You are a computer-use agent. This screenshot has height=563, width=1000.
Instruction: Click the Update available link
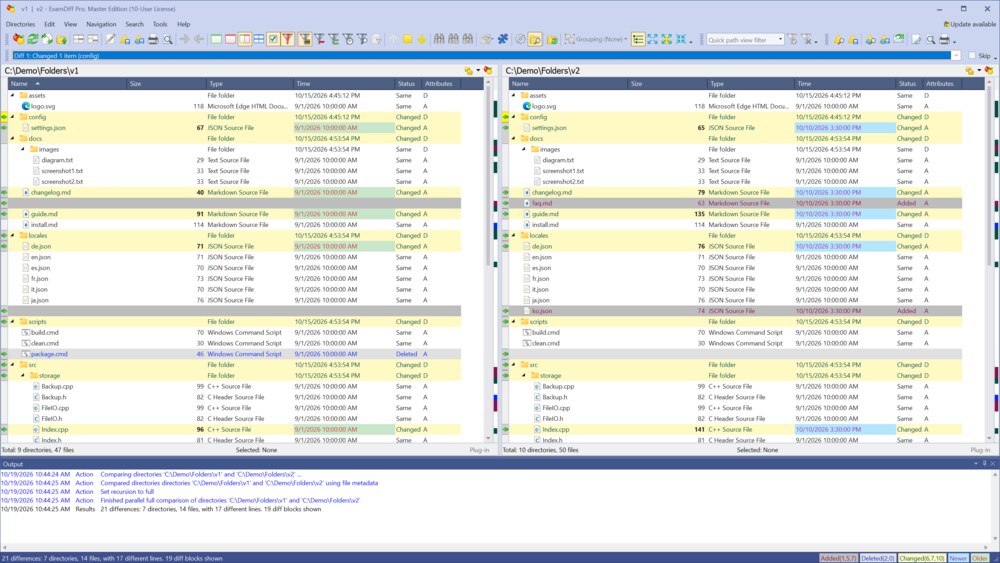[969, 24]
